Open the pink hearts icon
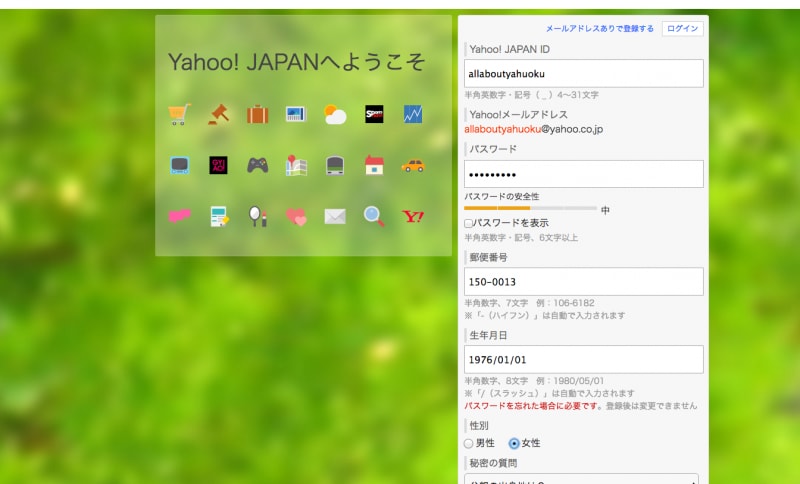 pos(296,216)
